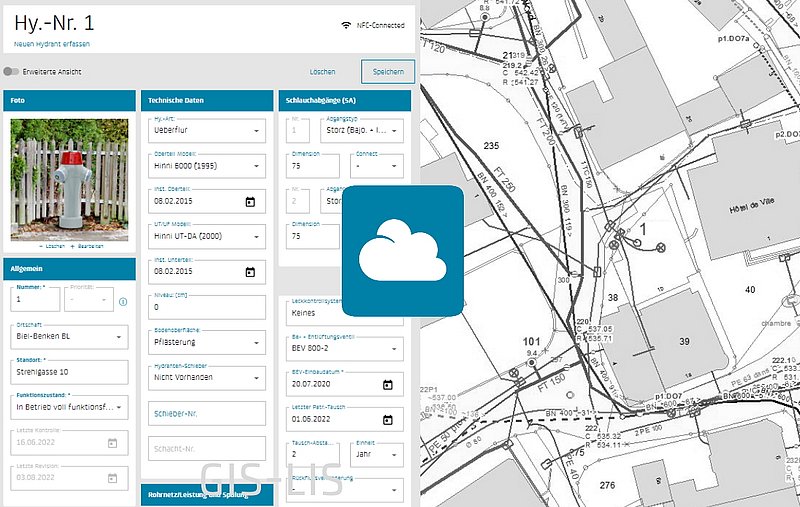Toggle the Erweiterte Ansicht switch
Screen dimensions: 800x507
13,72
